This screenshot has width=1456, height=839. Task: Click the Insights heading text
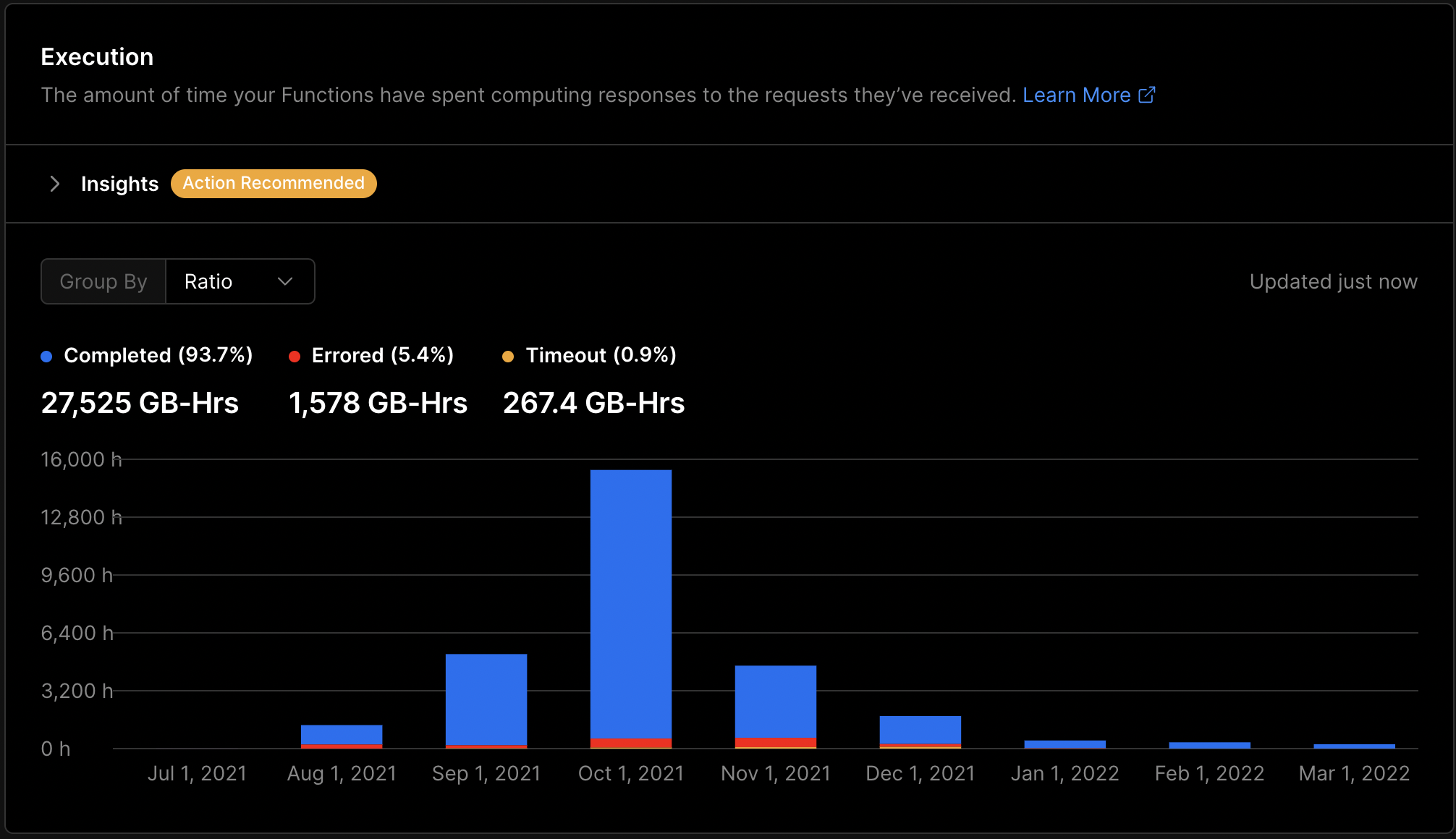(119, 184)
